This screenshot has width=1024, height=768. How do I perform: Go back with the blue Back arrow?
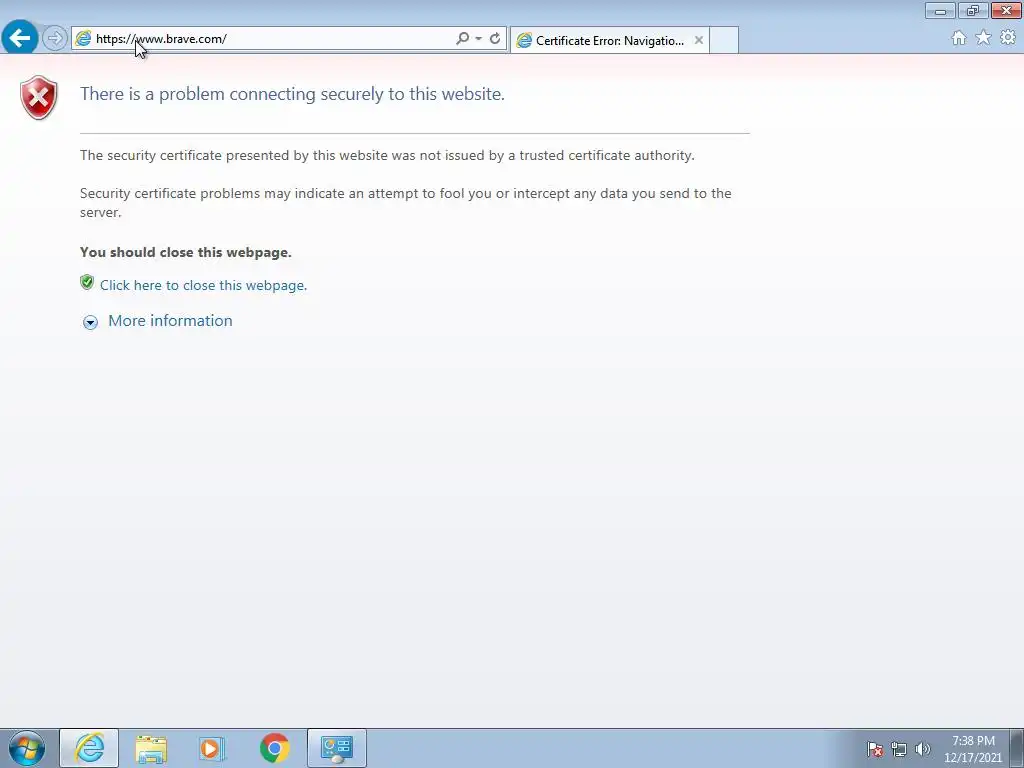(x=20, y=38)
